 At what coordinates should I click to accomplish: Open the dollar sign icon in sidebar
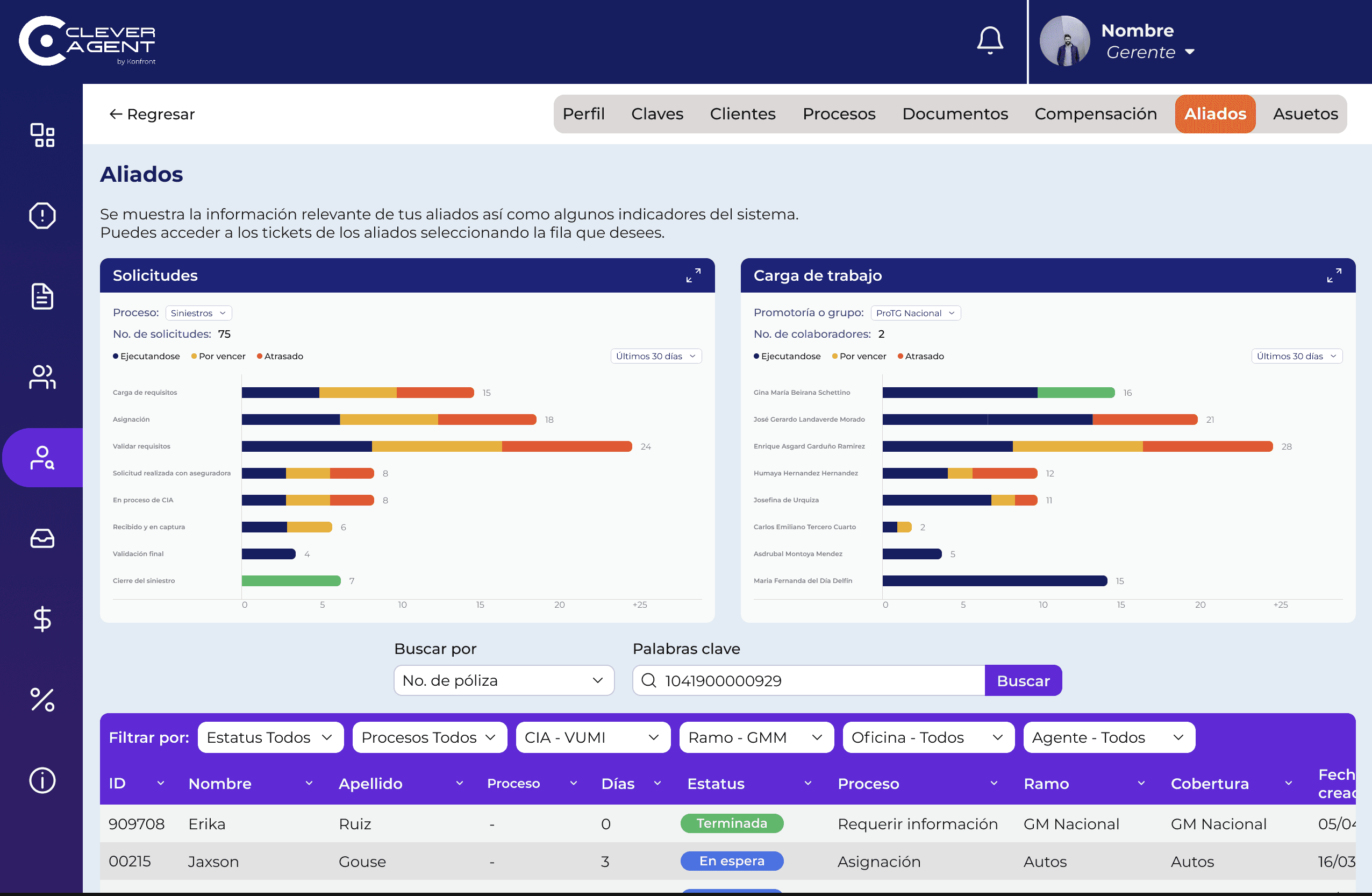tap(42, 619)
